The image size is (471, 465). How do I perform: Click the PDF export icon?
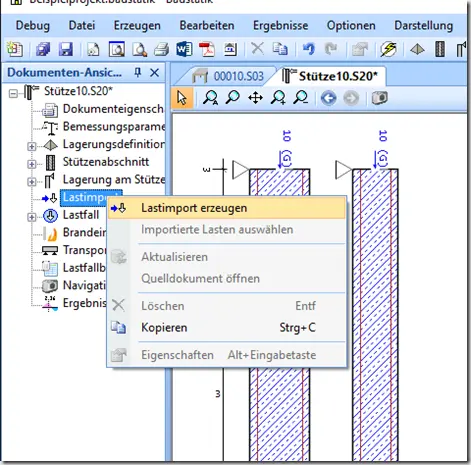tap(207, 49)
